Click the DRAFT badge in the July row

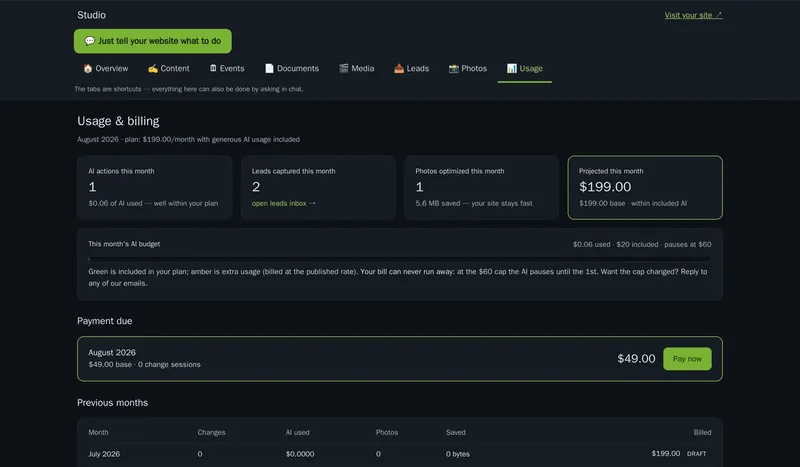696,454
